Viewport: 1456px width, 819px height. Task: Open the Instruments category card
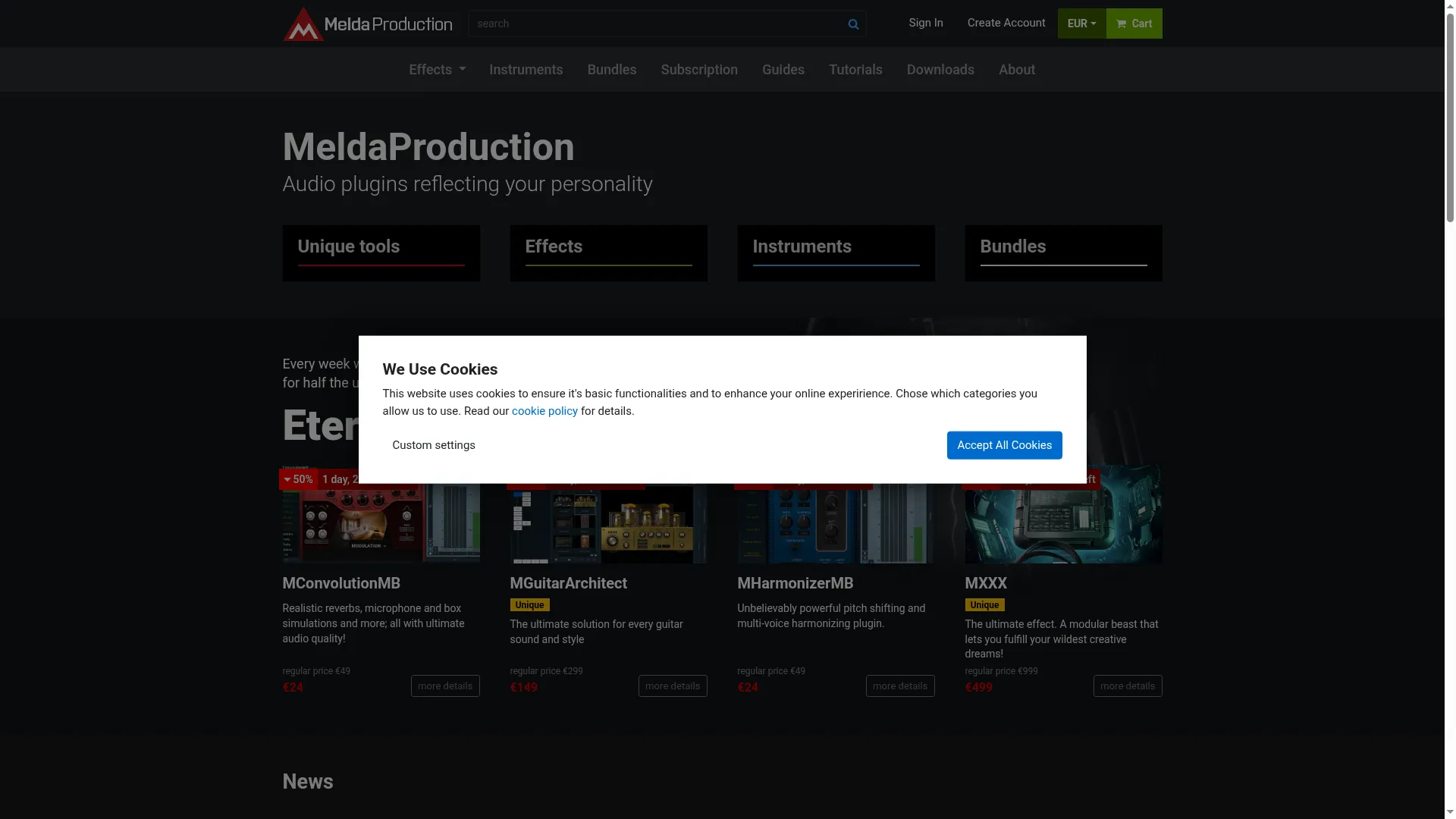[x=836, y=253]
